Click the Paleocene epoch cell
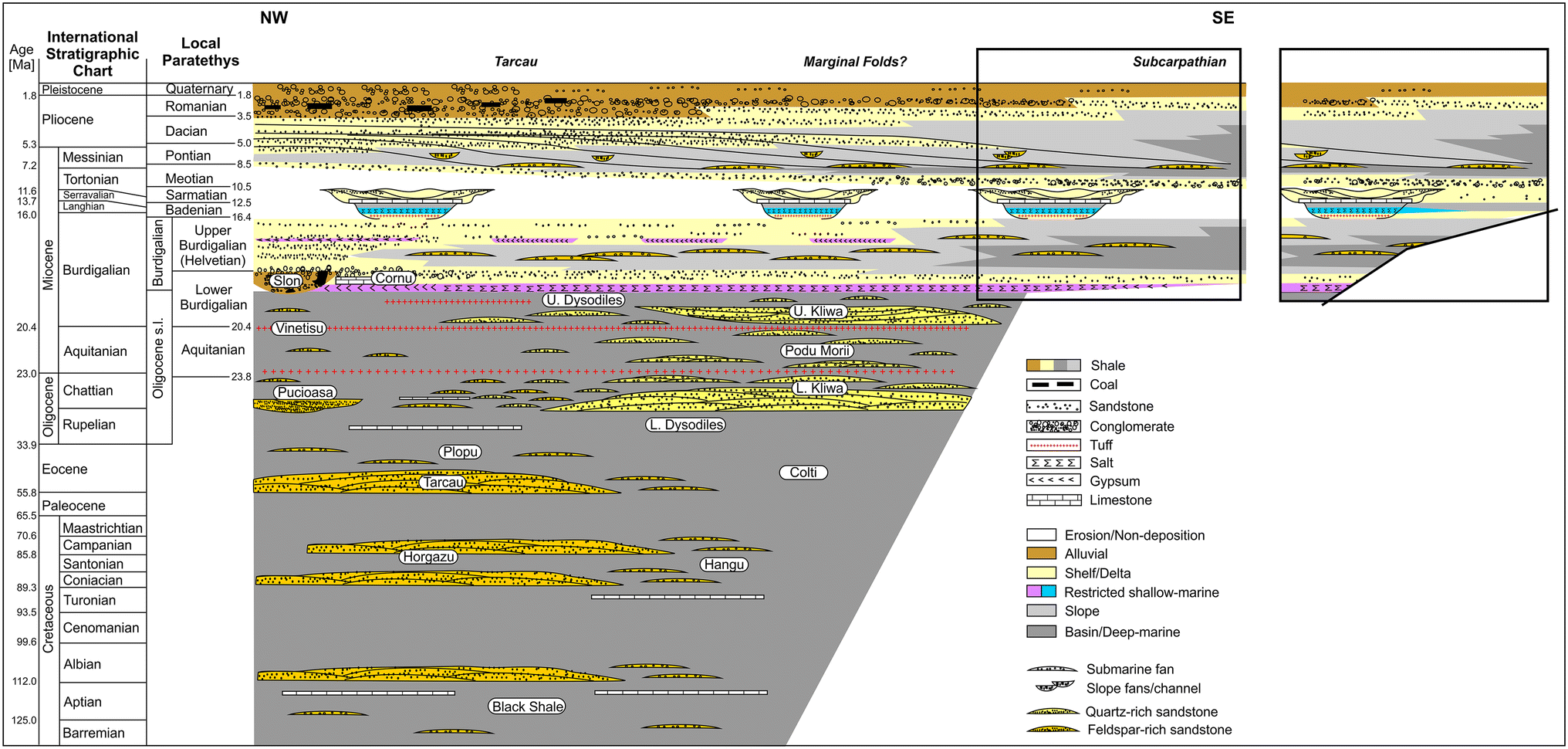Viewport: 1568px width, 749px height. click(93, 505)
